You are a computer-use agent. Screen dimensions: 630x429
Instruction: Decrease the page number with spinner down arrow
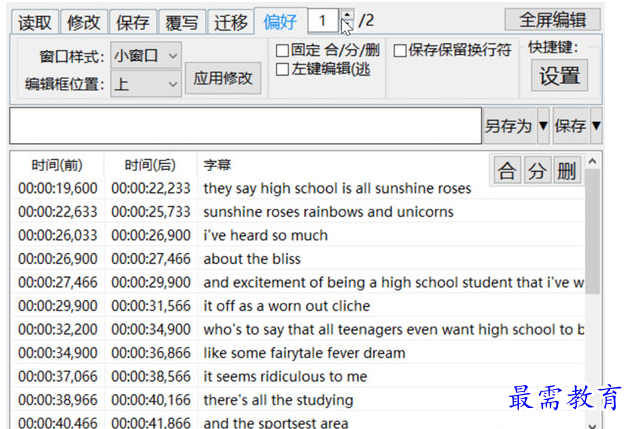(347, 26)
